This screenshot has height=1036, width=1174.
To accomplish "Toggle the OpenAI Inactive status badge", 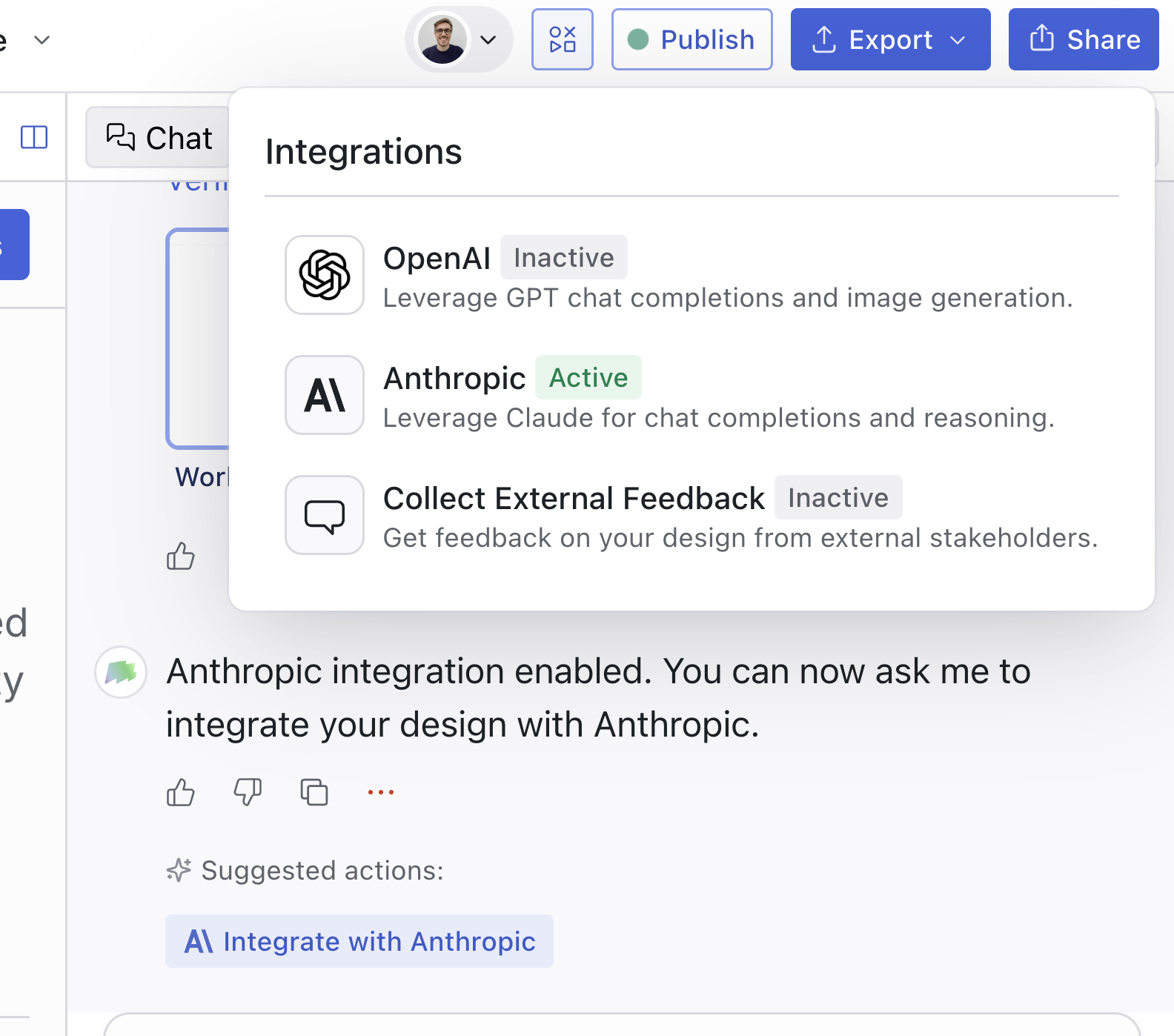I will pos(563,258).
